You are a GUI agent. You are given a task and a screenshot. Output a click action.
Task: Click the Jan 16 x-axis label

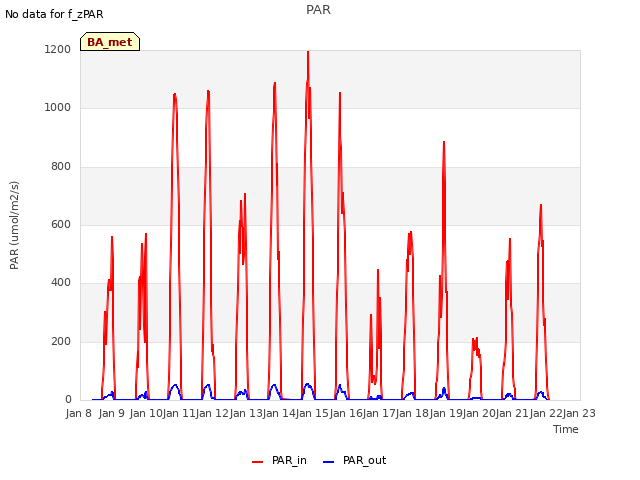pos(346,413)
